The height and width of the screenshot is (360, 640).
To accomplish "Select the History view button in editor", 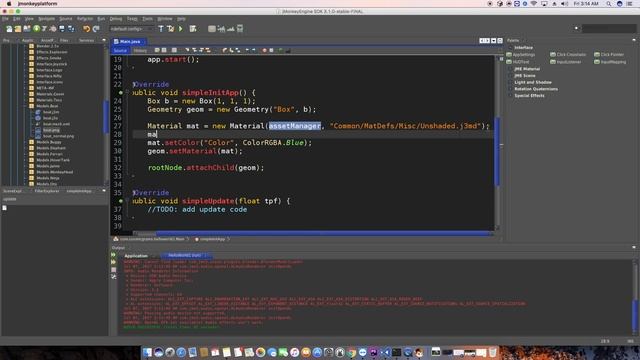I will 140,50.
